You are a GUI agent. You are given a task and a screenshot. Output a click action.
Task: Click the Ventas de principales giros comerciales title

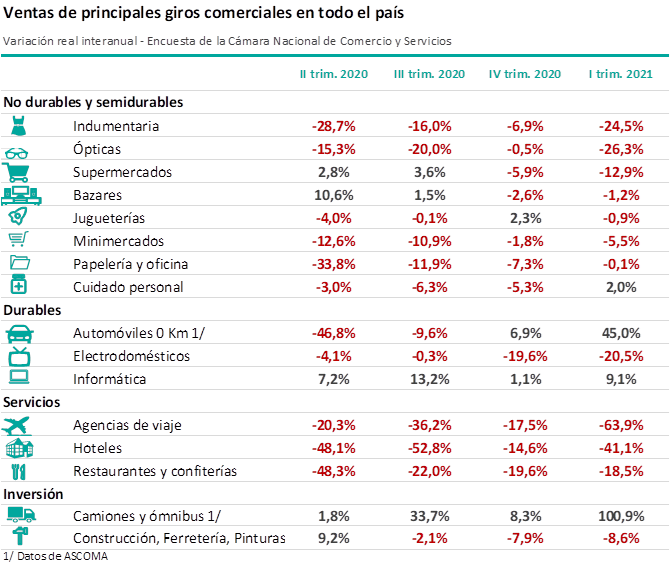tap(203, 13)
